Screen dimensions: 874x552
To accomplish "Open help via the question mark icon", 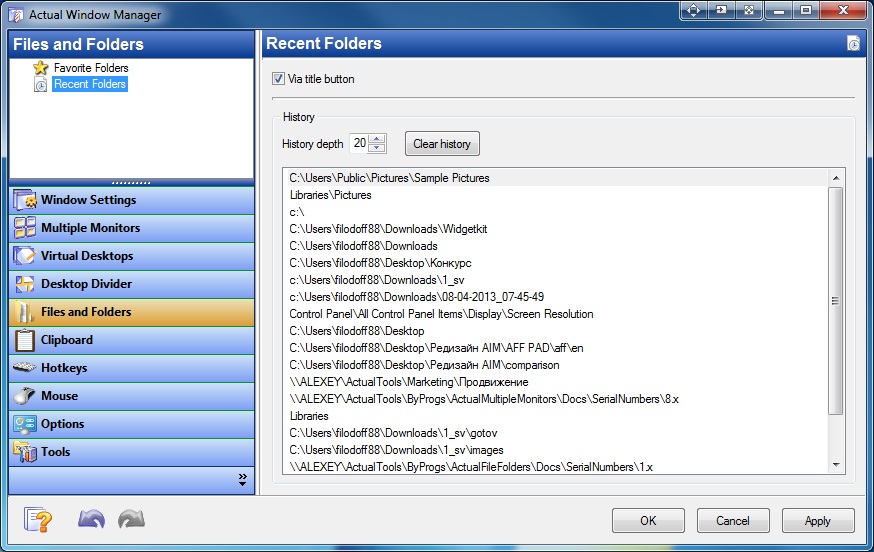I will coord(38,520).
